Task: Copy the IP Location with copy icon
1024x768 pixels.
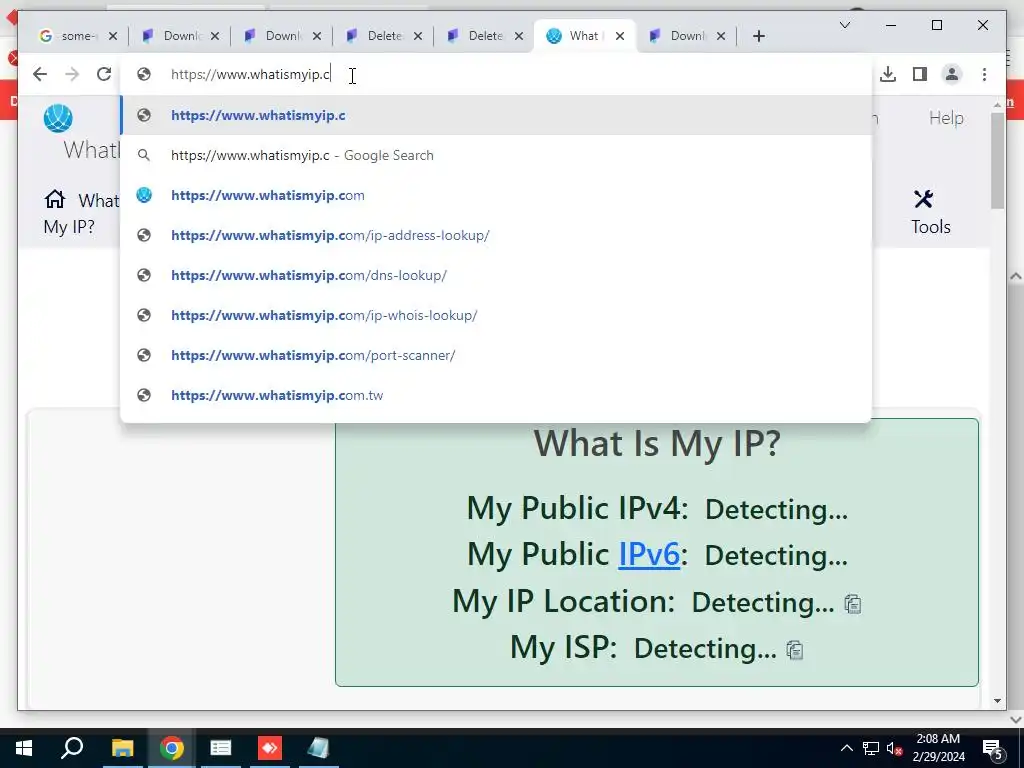Action: click(853, 604)
